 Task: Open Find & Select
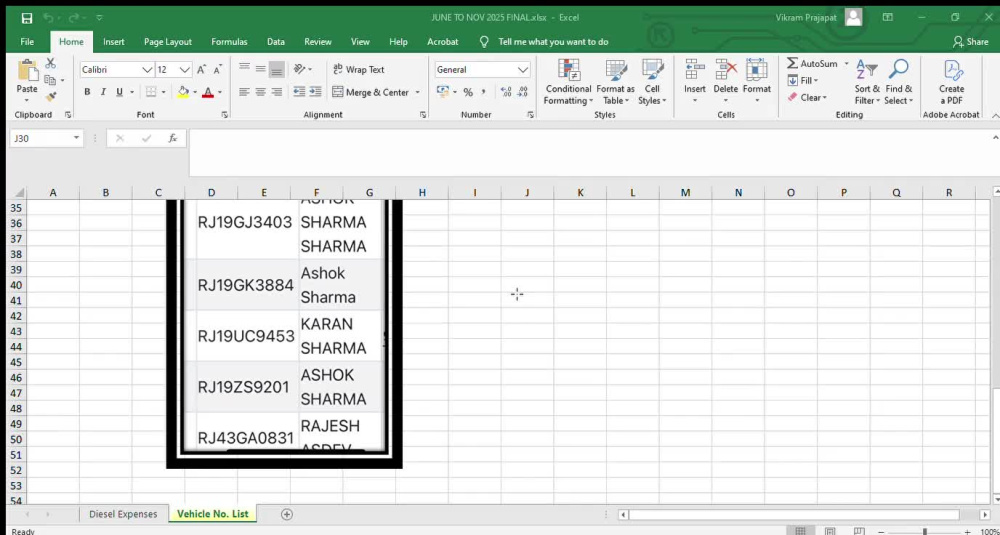(899, 82)
